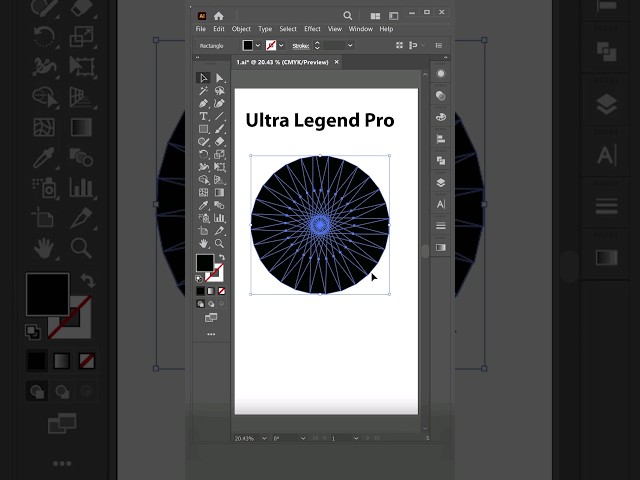Viewport: 640px width, 480px height.
Task: Enable Draw Behind mode
Action: (x=211, y=304)
